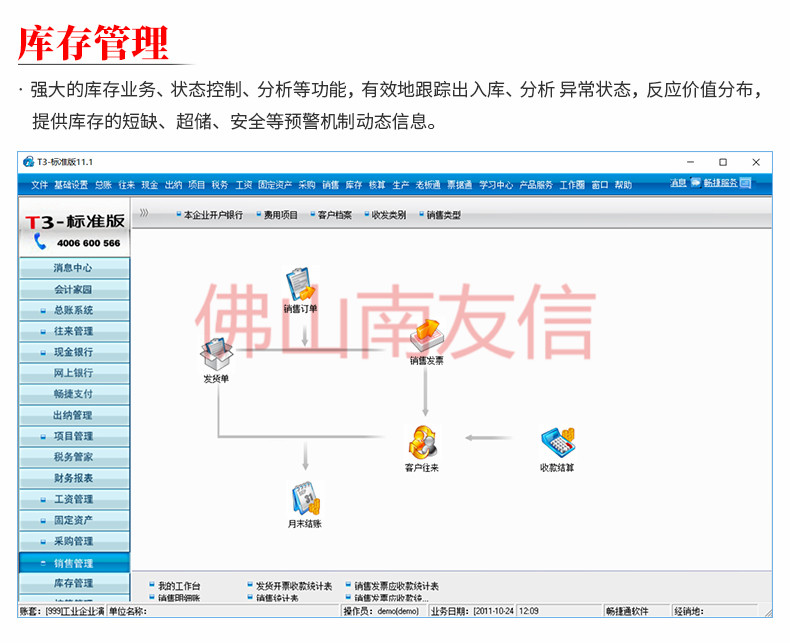This screenshot has height=643, width=790.
Task: Collapse 销售管理 in the sidebar
Action: 43,563
